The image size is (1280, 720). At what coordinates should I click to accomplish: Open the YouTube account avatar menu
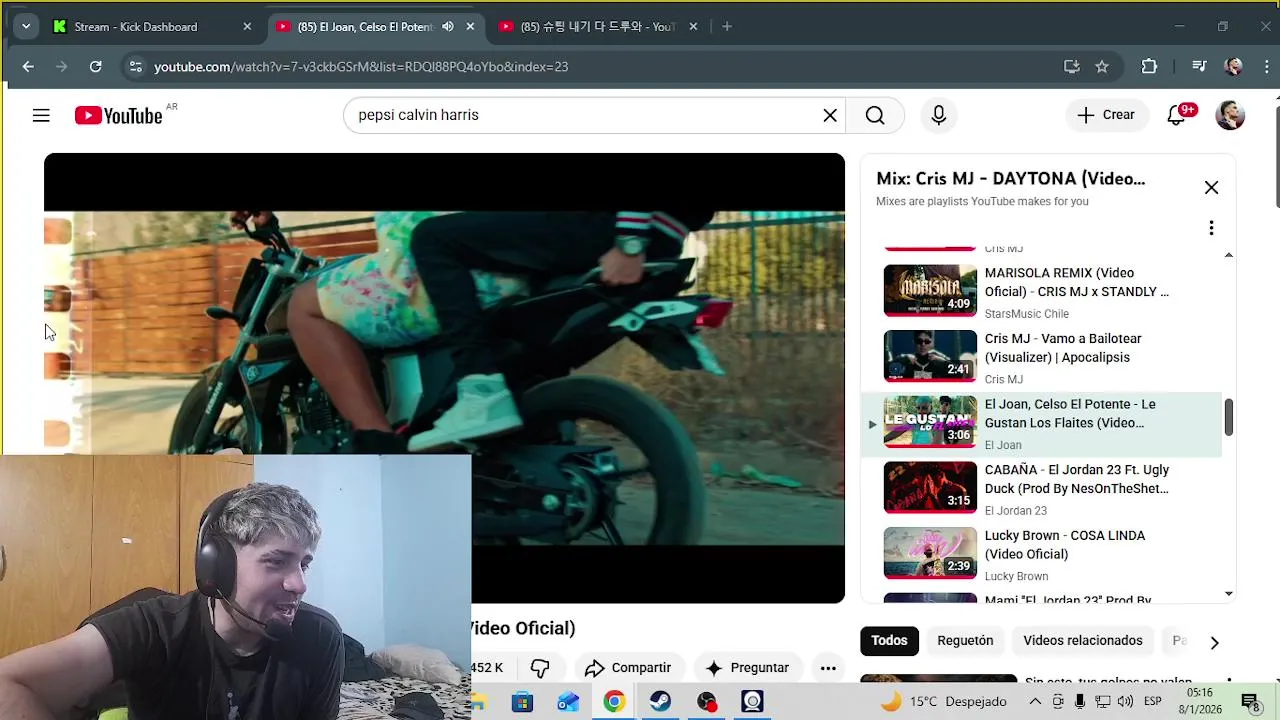[x=1230, y=115]
